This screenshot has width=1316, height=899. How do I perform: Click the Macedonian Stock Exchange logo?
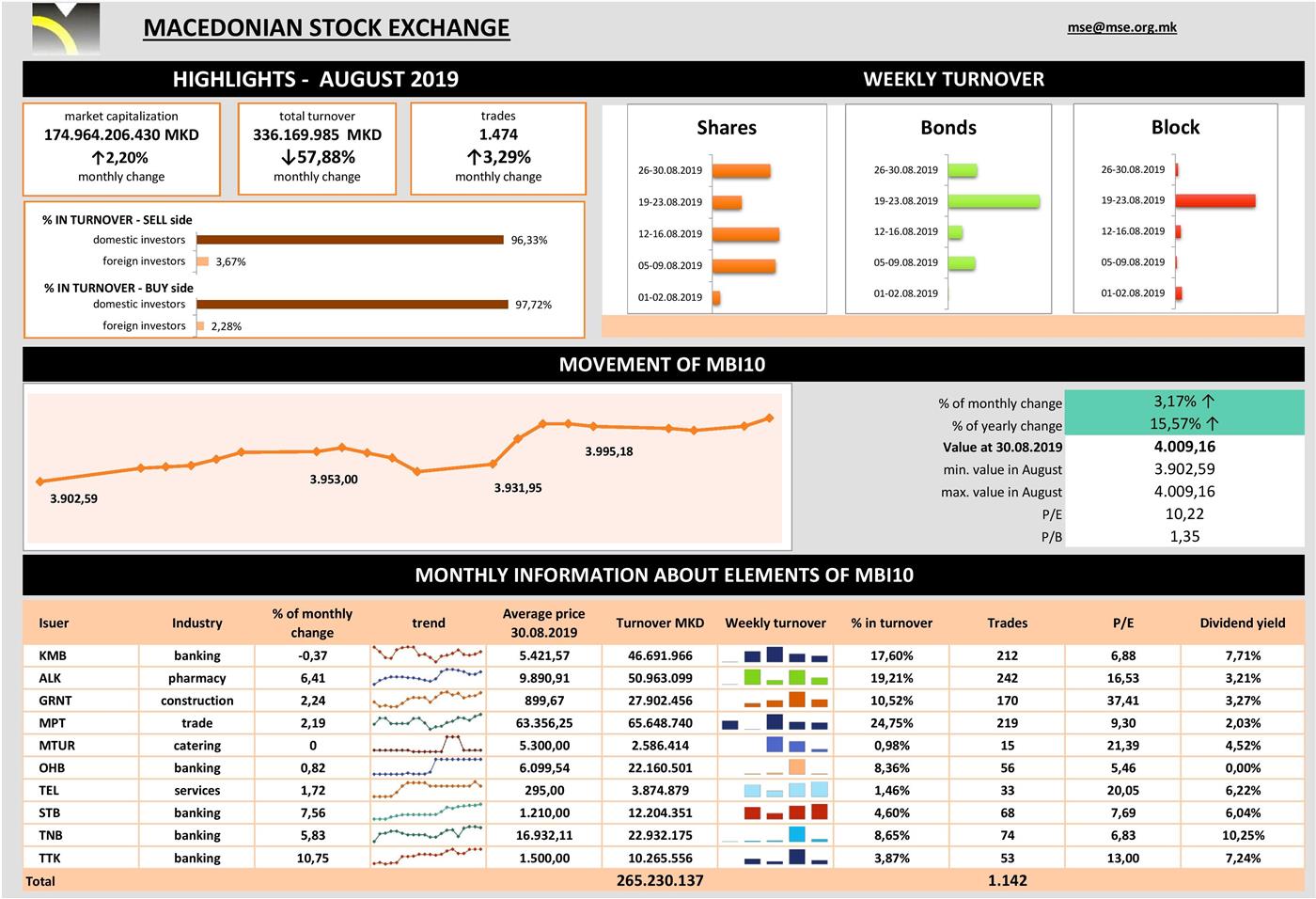[65, 29]
